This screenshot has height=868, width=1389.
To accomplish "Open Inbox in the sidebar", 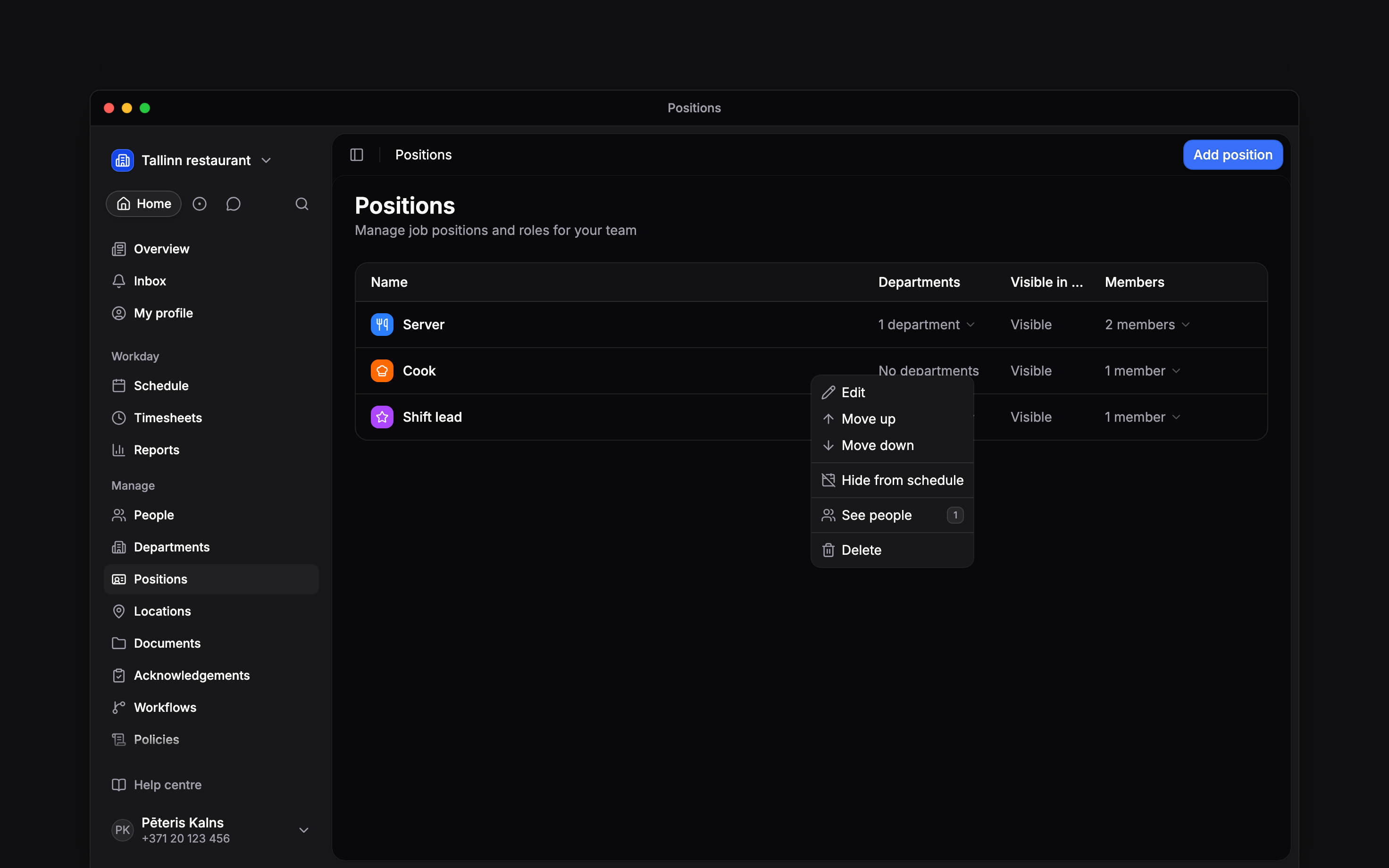I will pos(211,281).
